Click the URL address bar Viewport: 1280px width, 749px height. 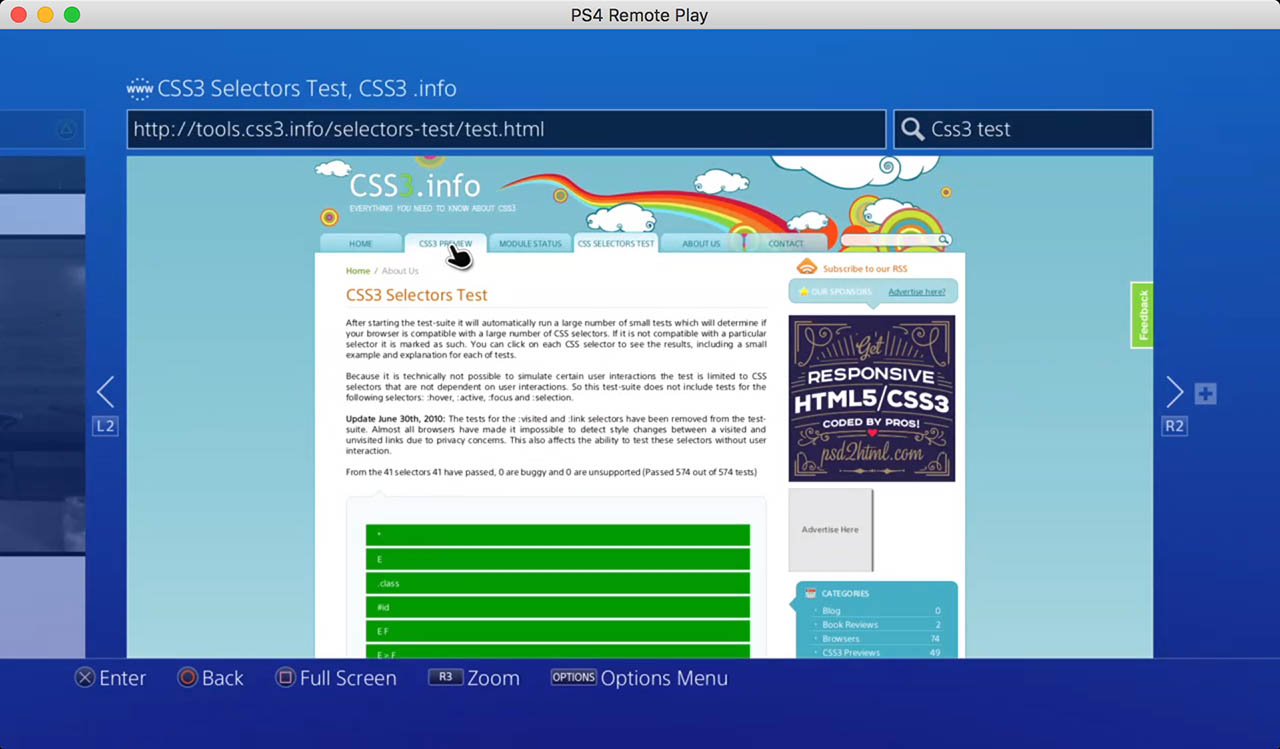[x=506, y=129]
